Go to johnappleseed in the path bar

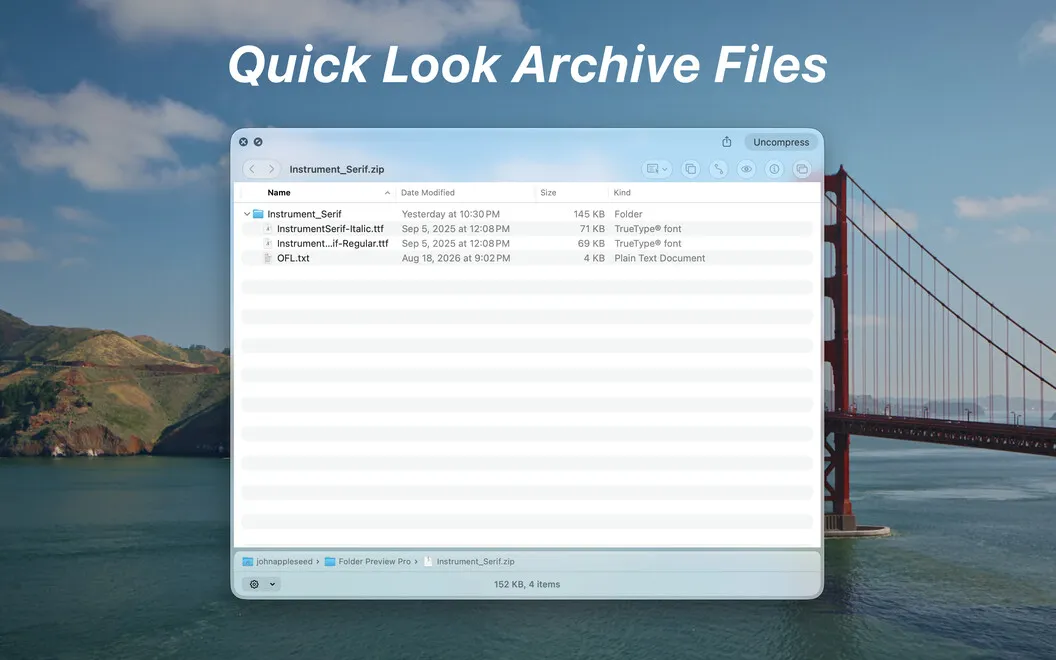(284, 562)
